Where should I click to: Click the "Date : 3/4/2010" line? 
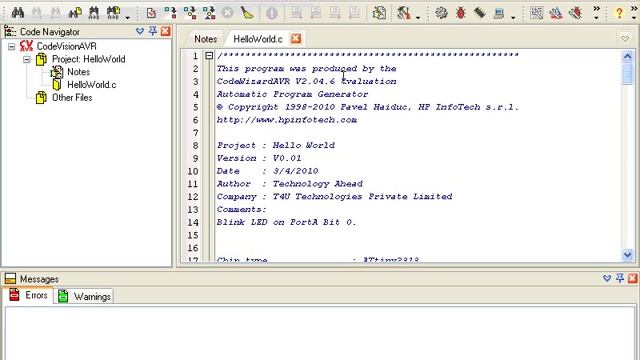tap(268, 171)
